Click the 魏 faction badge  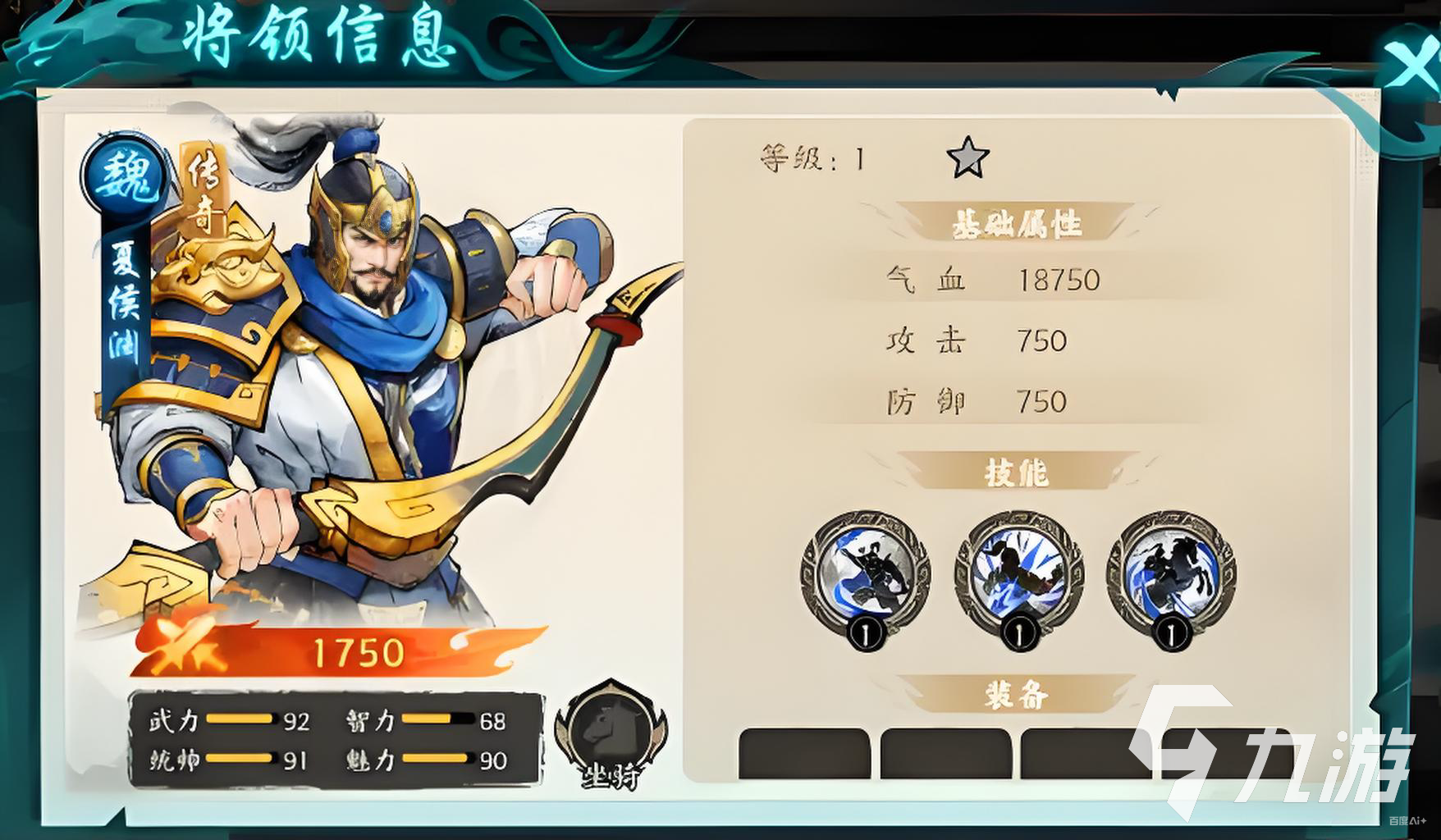(x=123, y=176)
